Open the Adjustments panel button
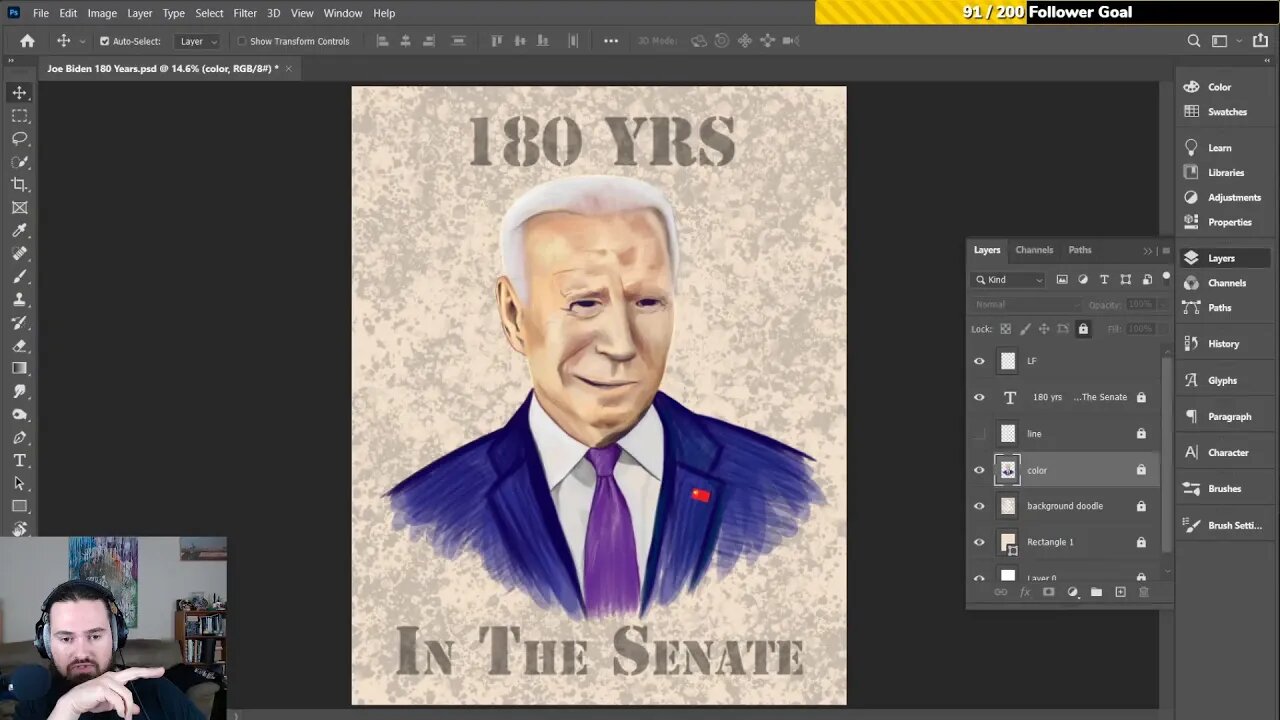The image size is (1280, 720). (1222, 197)
